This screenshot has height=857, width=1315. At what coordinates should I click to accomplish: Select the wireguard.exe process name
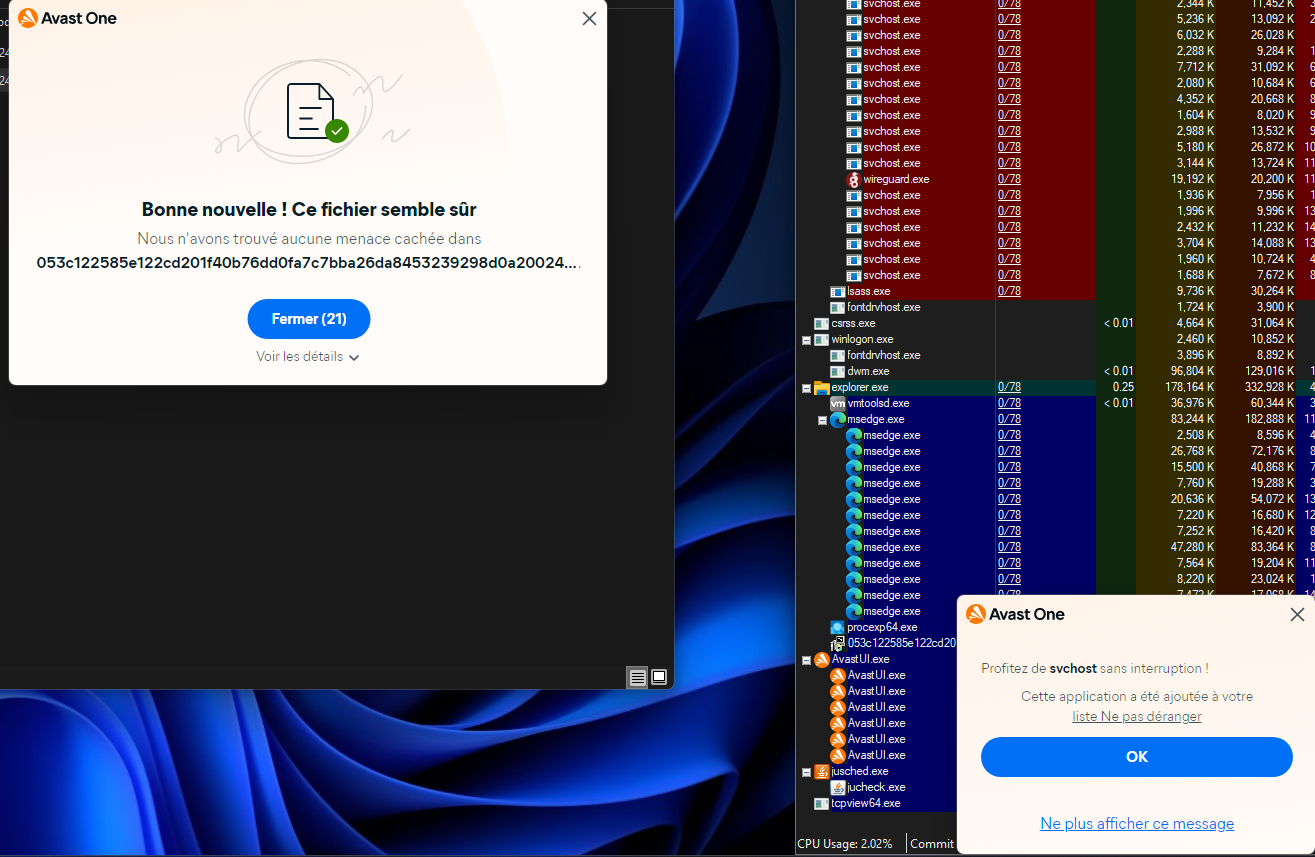click(896, 179)
